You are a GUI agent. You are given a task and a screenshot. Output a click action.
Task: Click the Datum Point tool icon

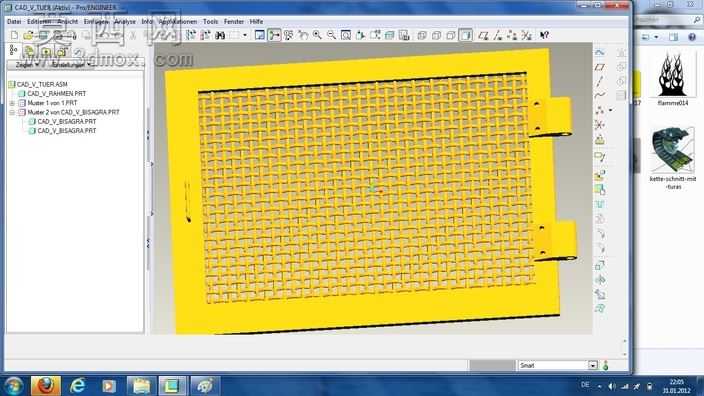point(599,110)
